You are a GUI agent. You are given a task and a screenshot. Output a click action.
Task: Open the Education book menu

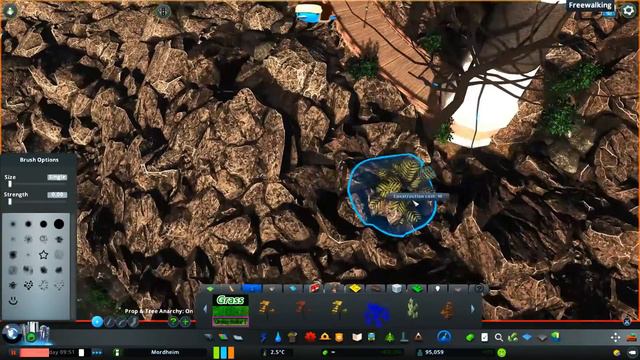(x=357, y=338)
